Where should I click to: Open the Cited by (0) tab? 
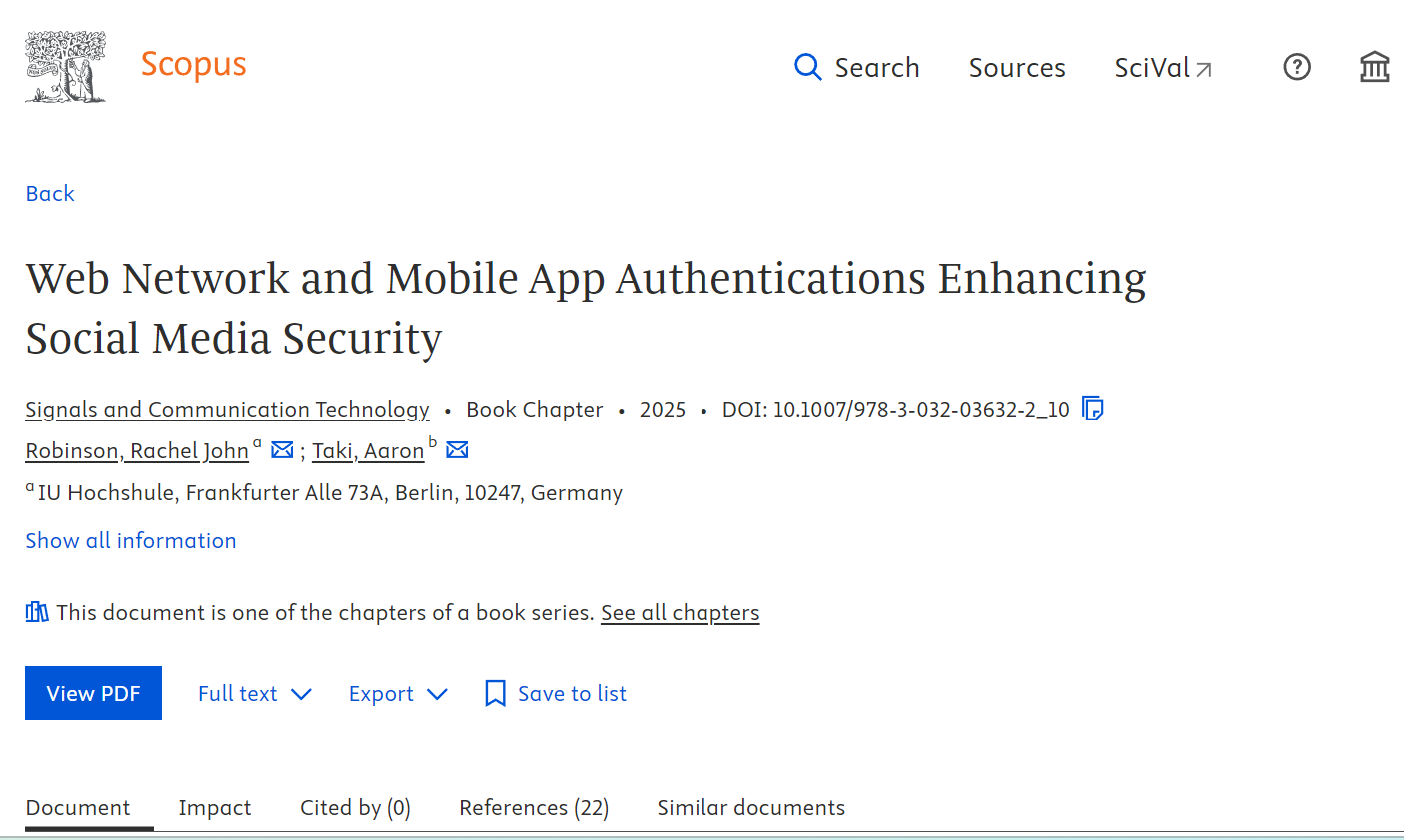click(355, 807)
